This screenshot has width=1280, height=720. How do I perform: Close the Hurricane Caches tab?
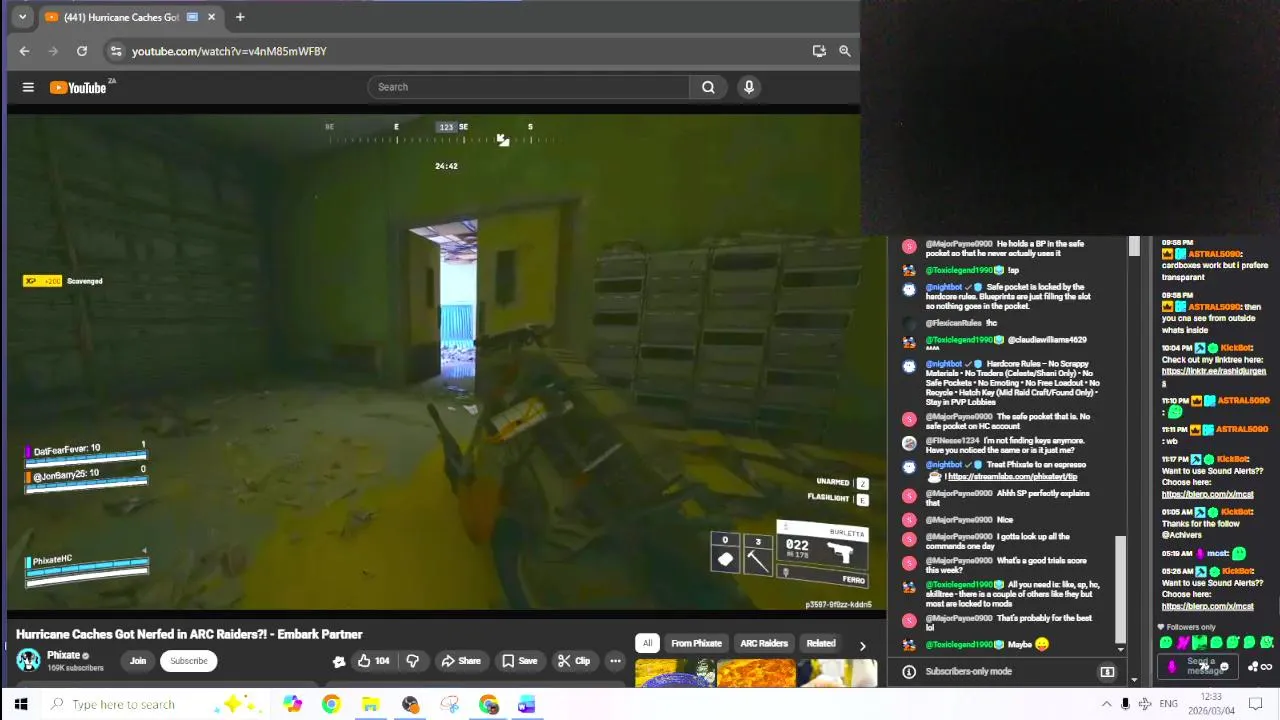(211, 17)
